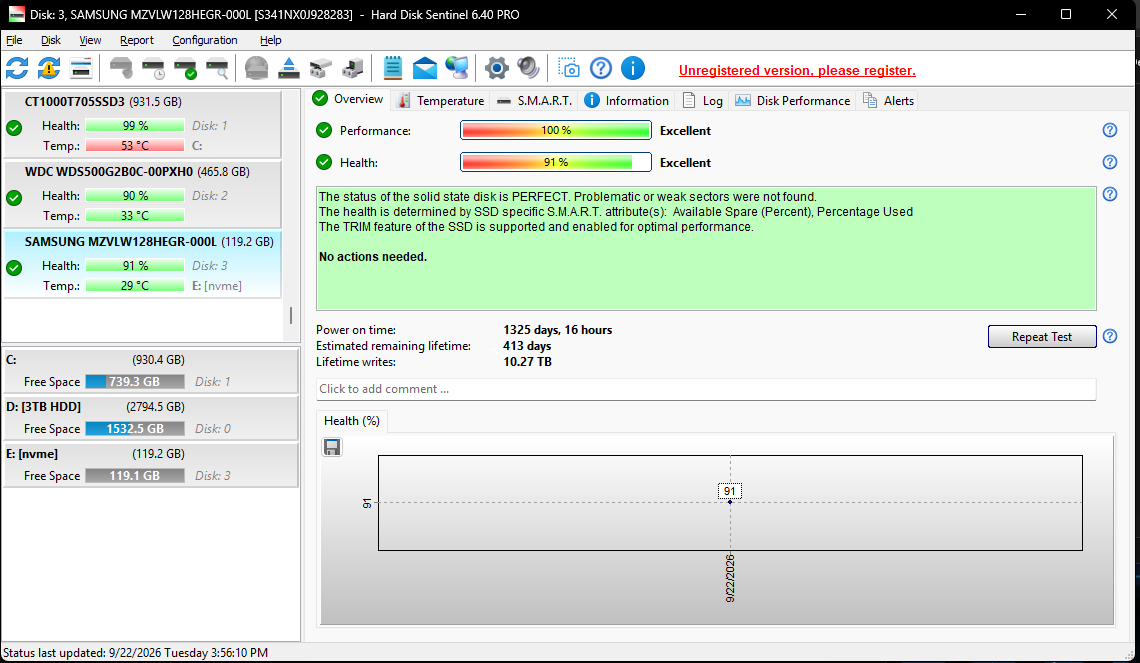Open the View menu
The image size is (1140, 663).
tap(90, 40)
